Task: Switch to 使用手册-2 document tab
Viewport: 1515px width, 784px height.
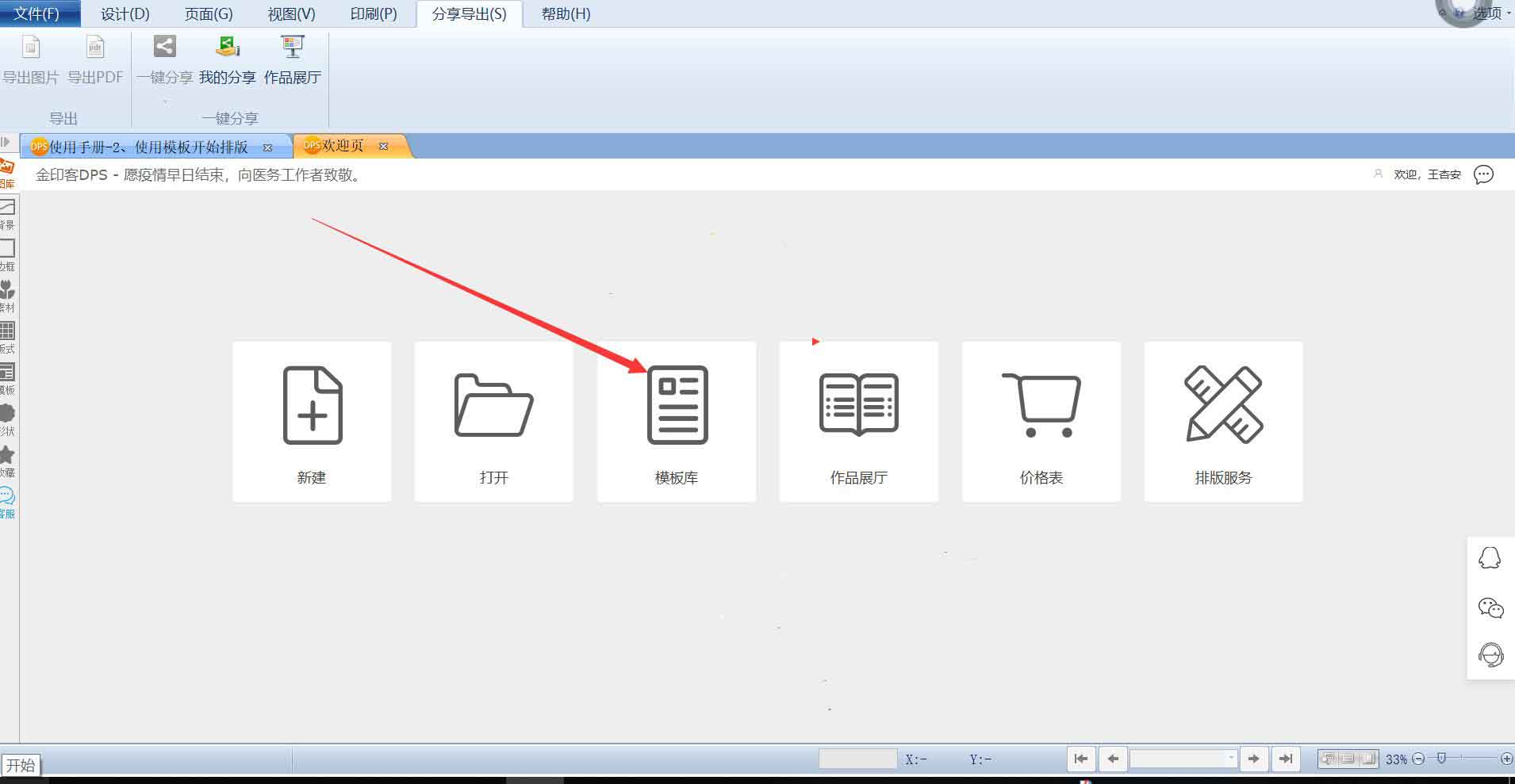Action: pyautogui.click(x=149, y=147)
